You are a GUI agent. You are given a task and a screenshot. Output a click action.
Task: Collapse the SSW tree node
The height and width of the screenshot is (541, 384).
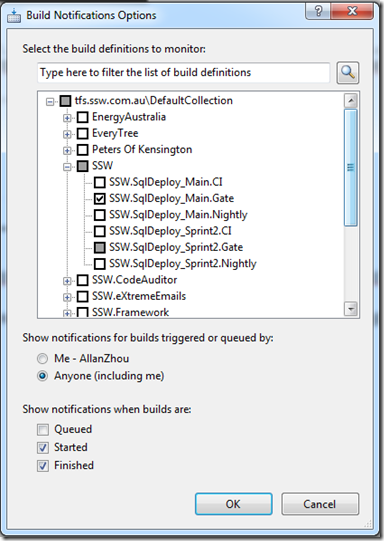pyautogui.click(x=67, y=167)
